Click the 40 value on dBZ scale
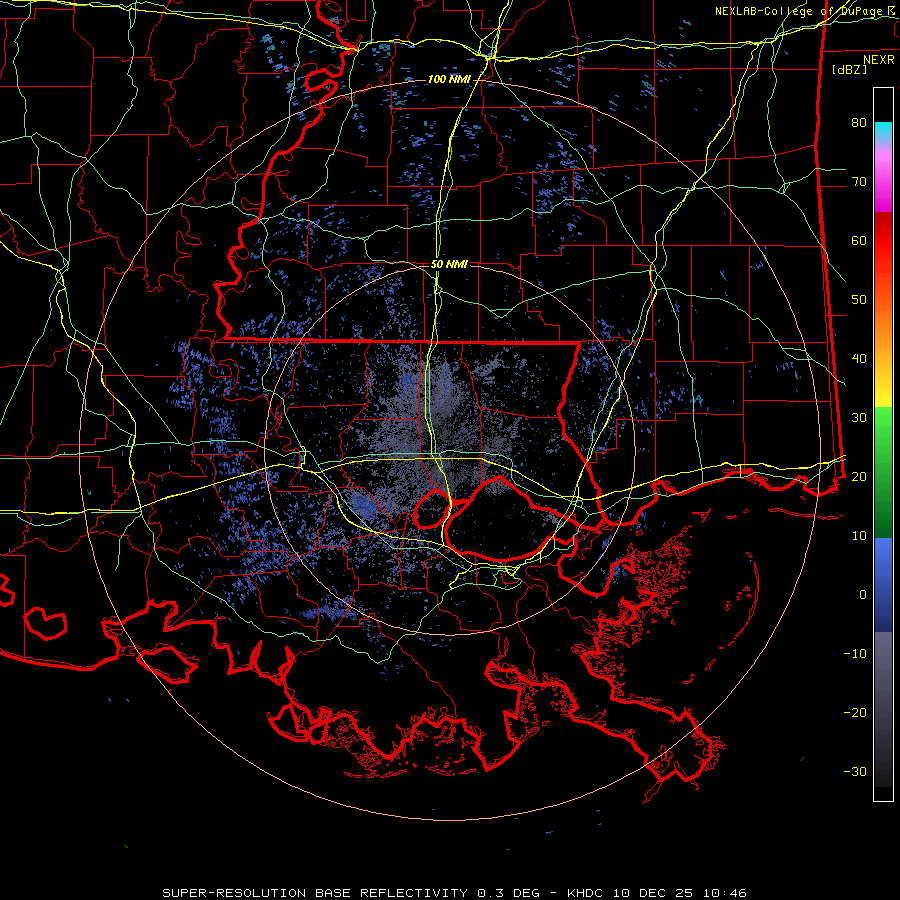 point(859,359)
